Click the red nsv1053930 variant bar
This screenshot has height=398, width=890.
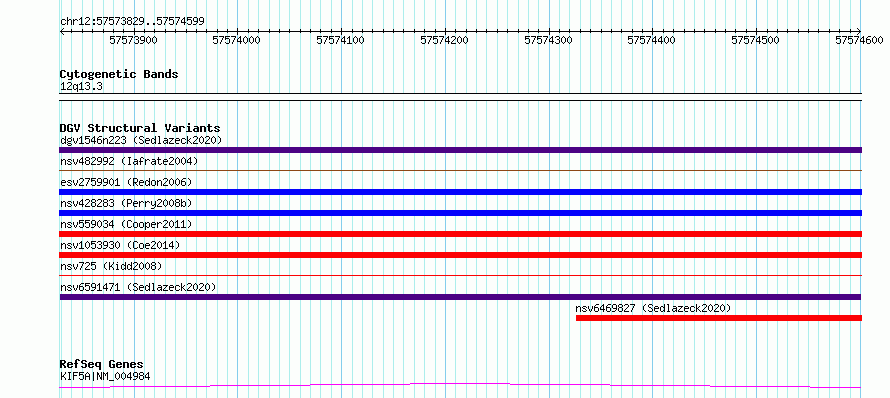tap(460, 255)
